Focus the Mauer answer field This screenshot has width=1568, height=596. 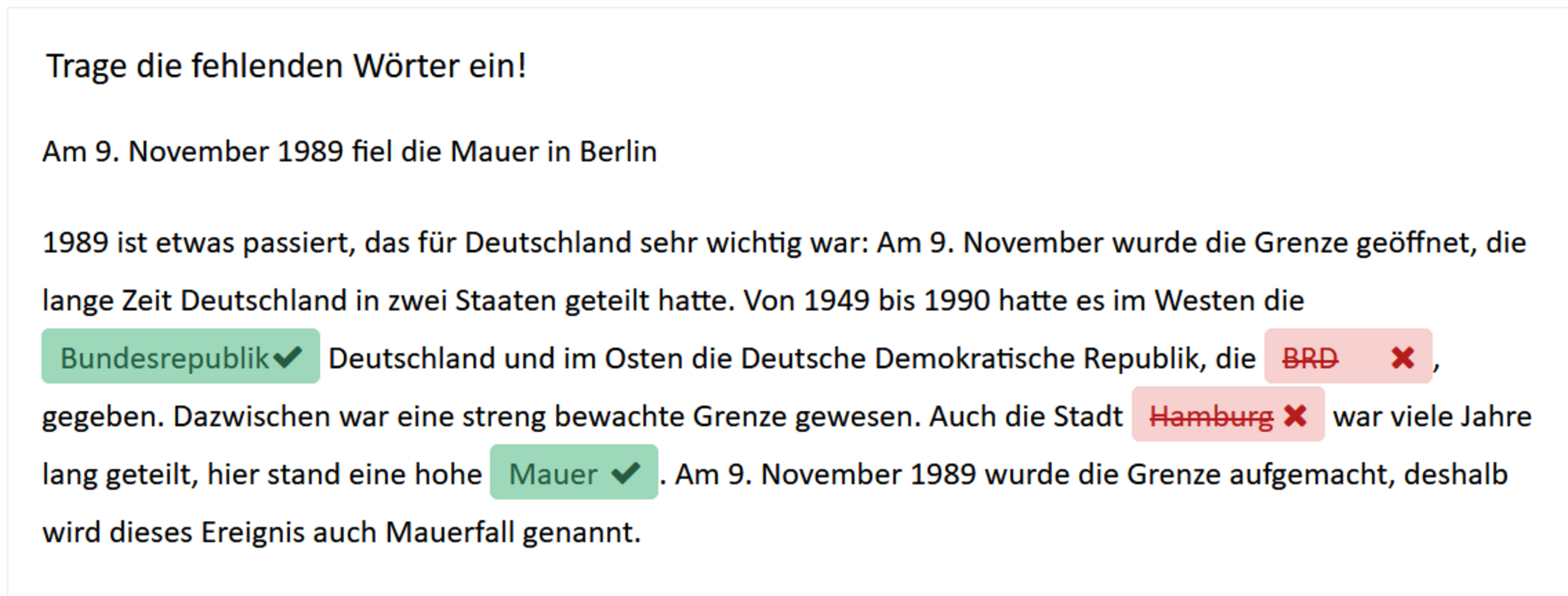pyautogui.click(x=573, y=472)
